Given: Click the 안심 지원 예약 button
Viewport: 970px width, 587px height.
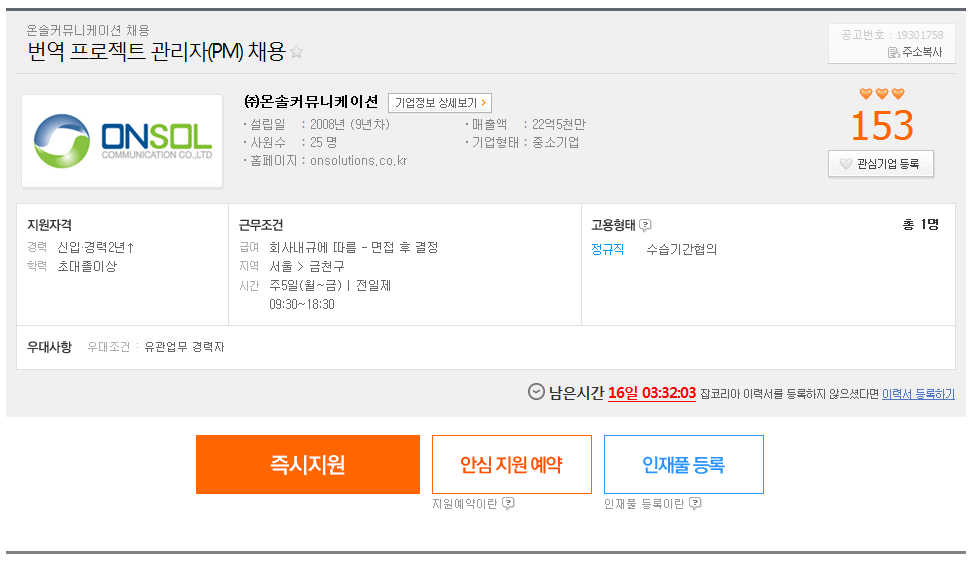Looking at the screenshot, I should 512,465.
